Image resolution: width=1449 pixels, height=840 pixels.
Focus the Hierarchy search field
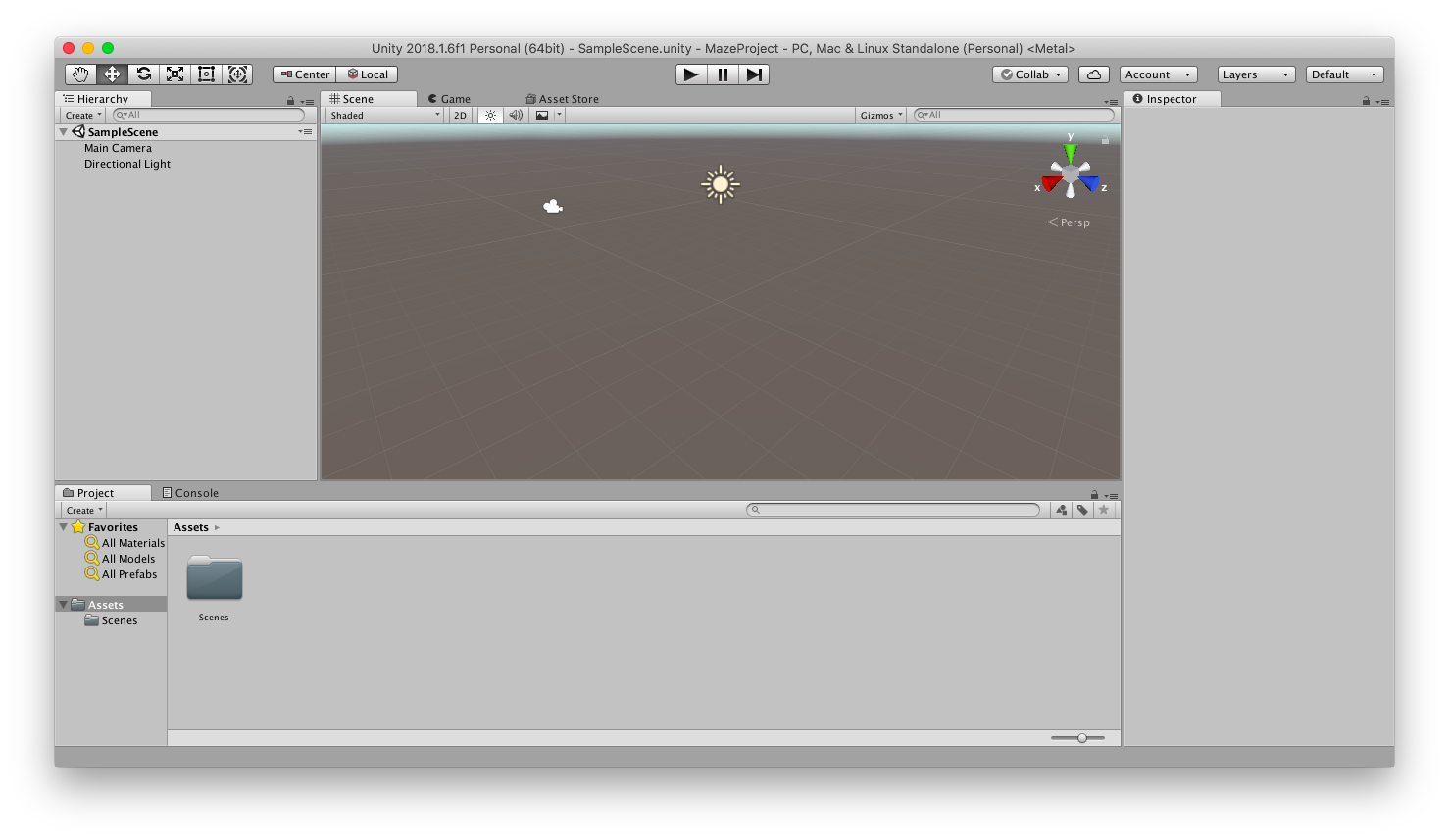pyautogui.click(x=209, y=115)
